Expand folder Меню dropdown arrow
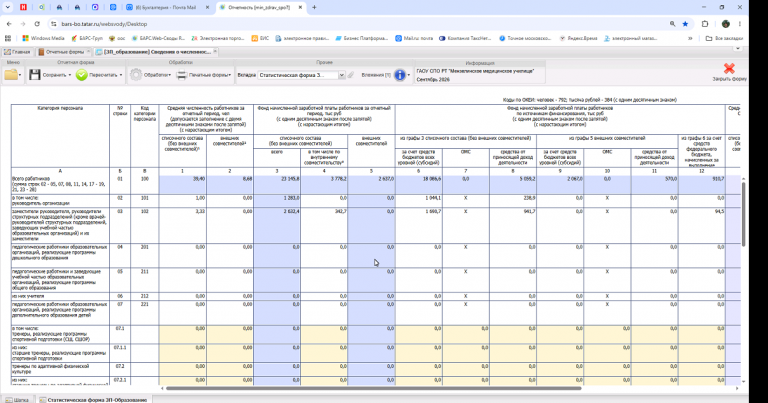Viewport: 768px width, 403px height. pyautogui.click(x=21, y=75)
